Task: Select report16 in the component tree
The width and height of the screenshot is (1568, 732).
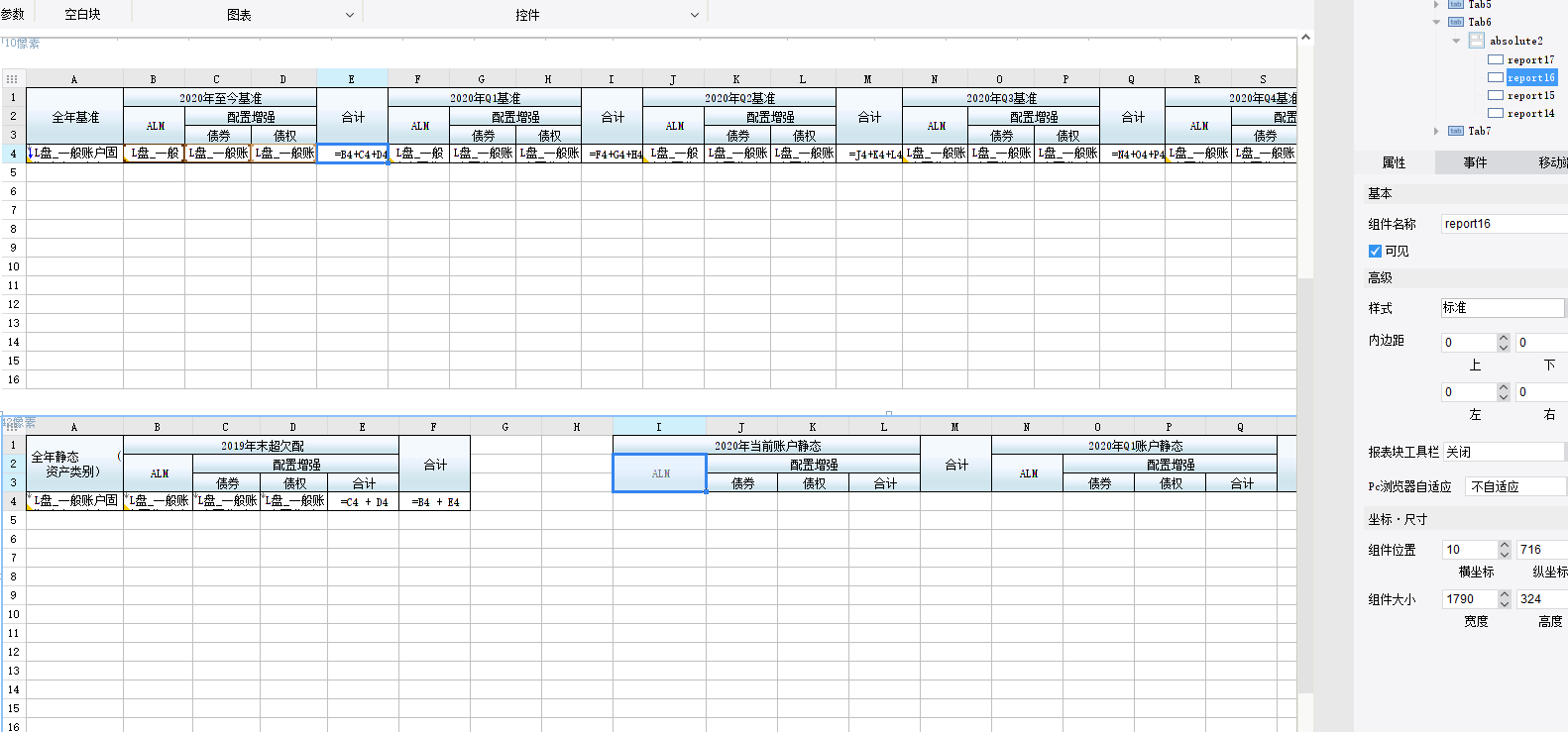Action: pyautogui.click(x=1530, y=77)
